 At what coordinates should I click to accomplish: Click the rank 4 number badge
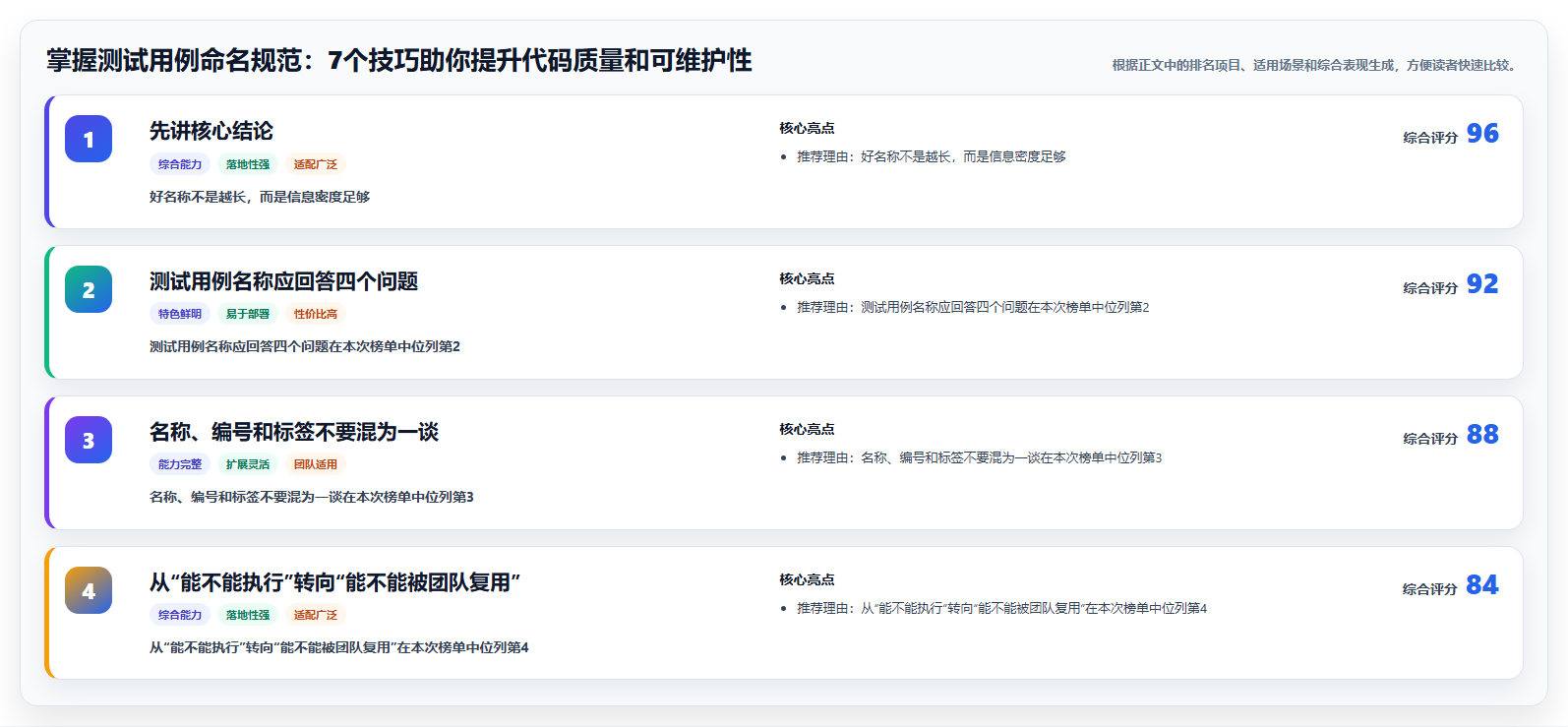click(x=89, y=590)
